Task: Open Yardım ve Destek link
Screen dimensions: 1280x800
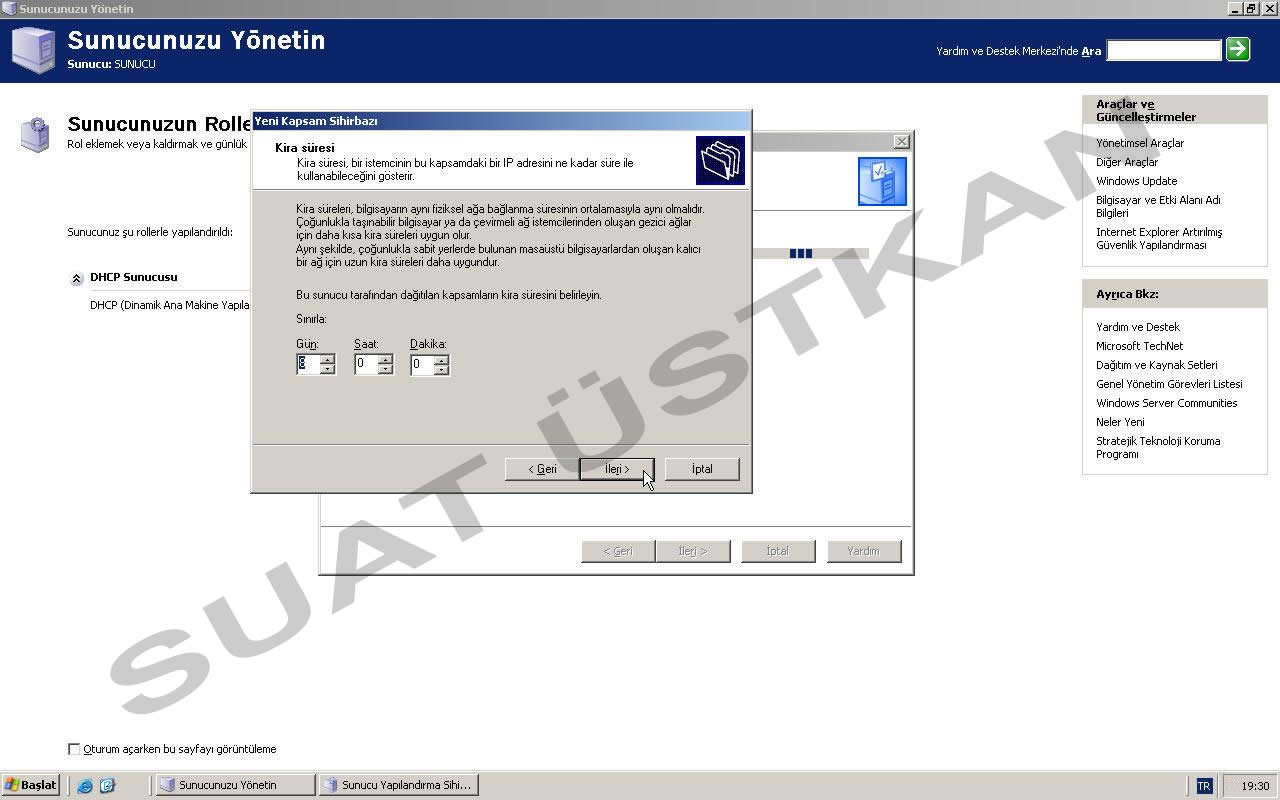Action: [1138, 327]
